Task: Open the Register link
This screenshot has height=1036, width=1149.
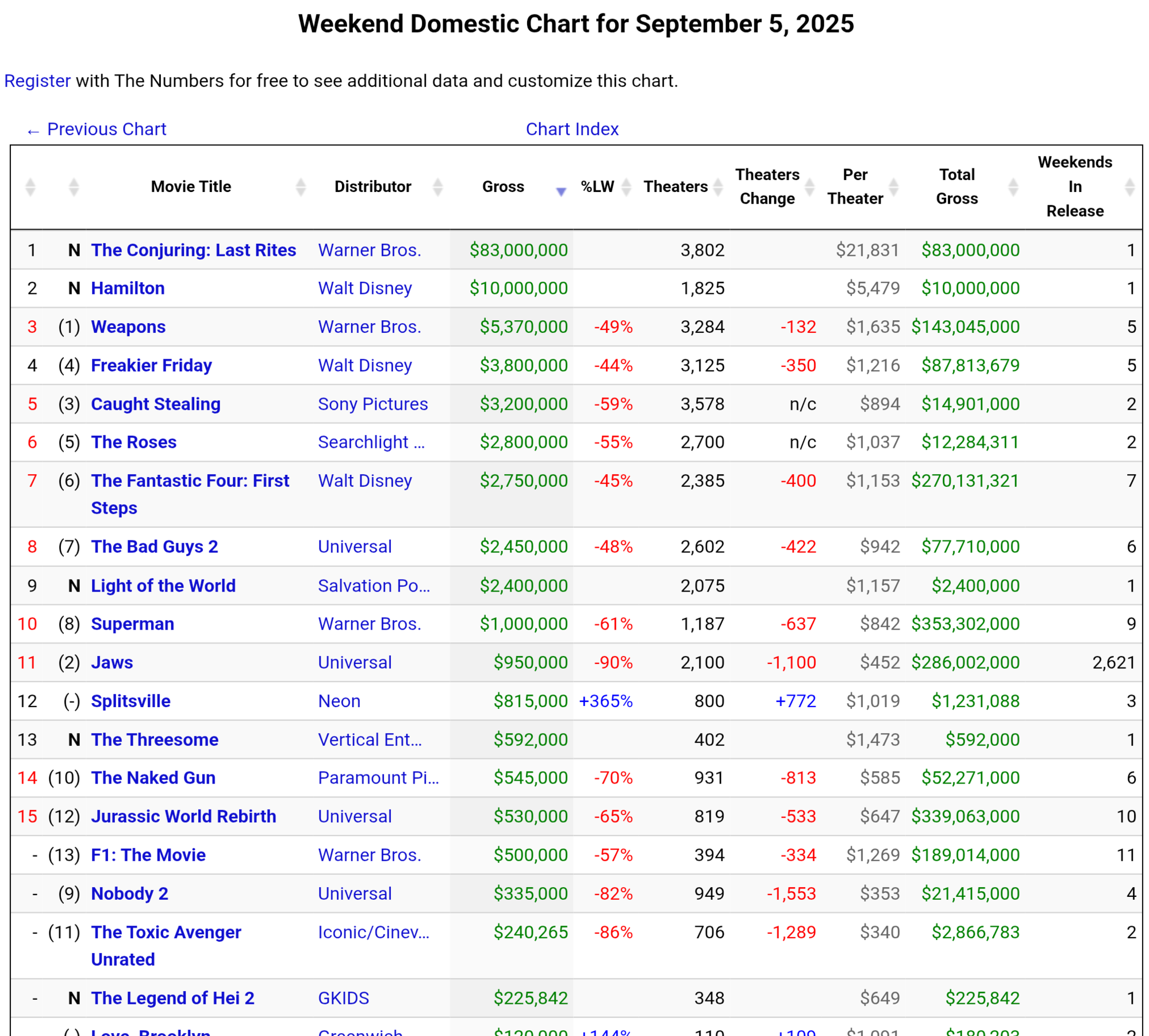Action: [37, 81]
